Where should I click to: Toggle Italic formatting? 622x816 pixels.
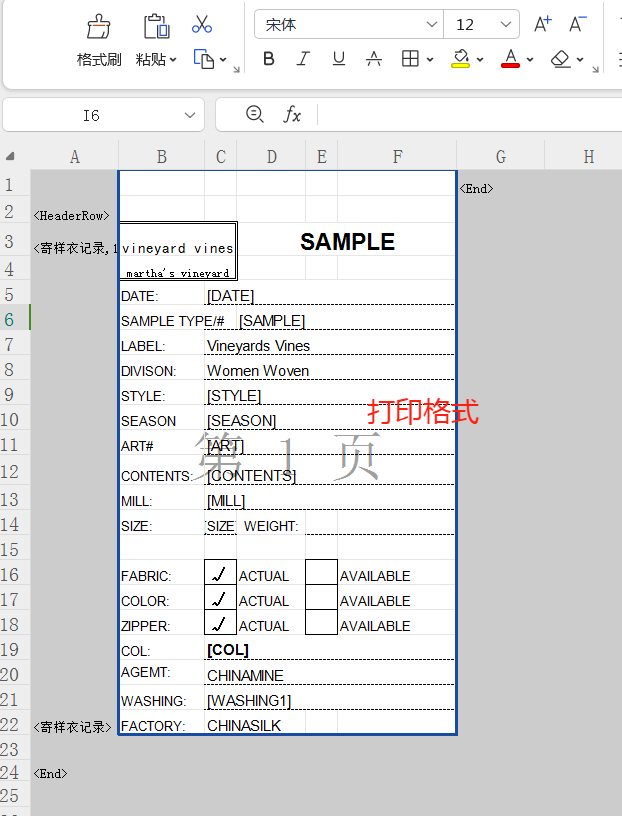click(303, 59)
